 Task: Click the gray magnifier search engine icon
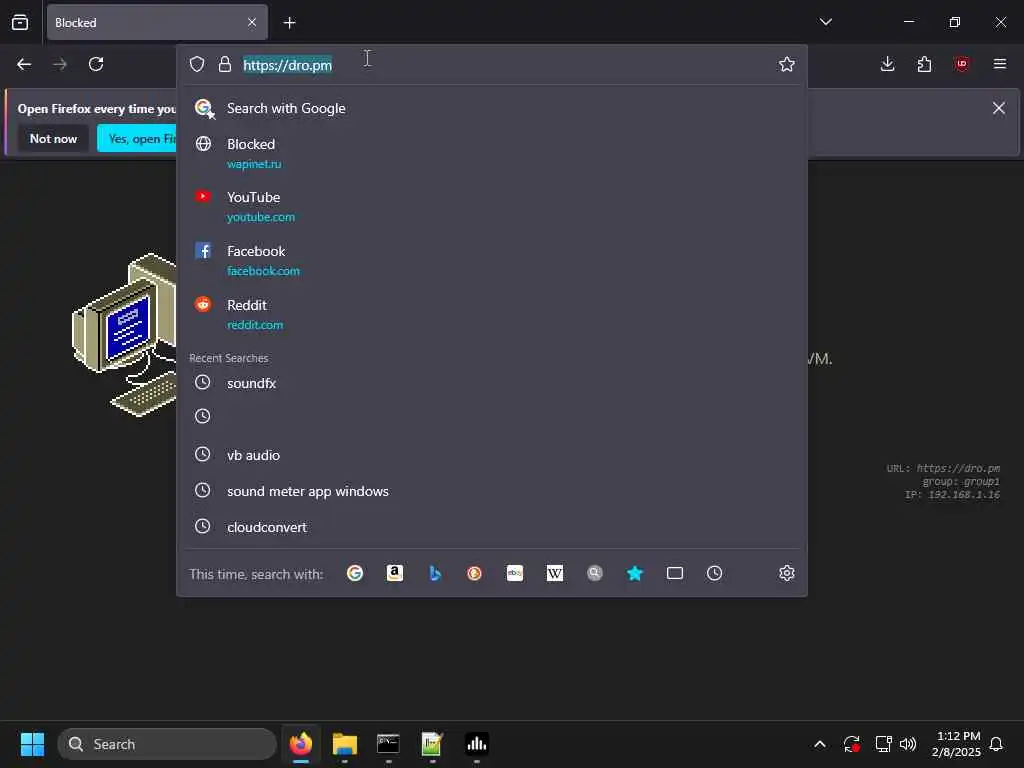click(x=594, y=573)
